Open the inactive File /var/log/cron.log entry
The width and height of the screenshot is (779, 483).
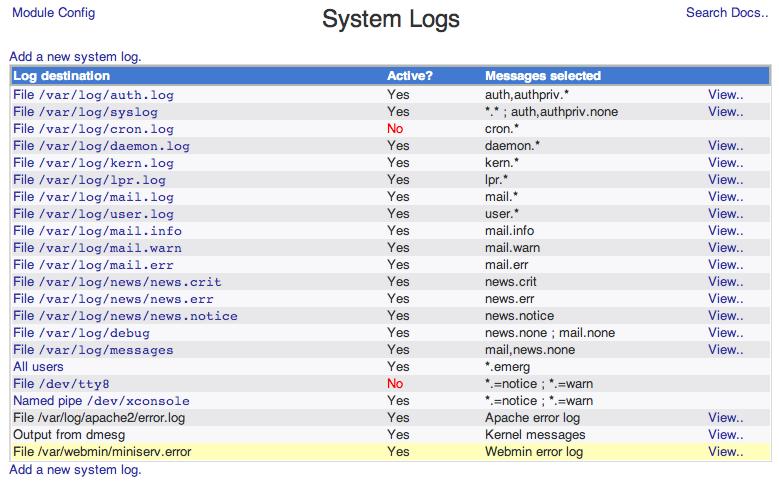(93, 129)
